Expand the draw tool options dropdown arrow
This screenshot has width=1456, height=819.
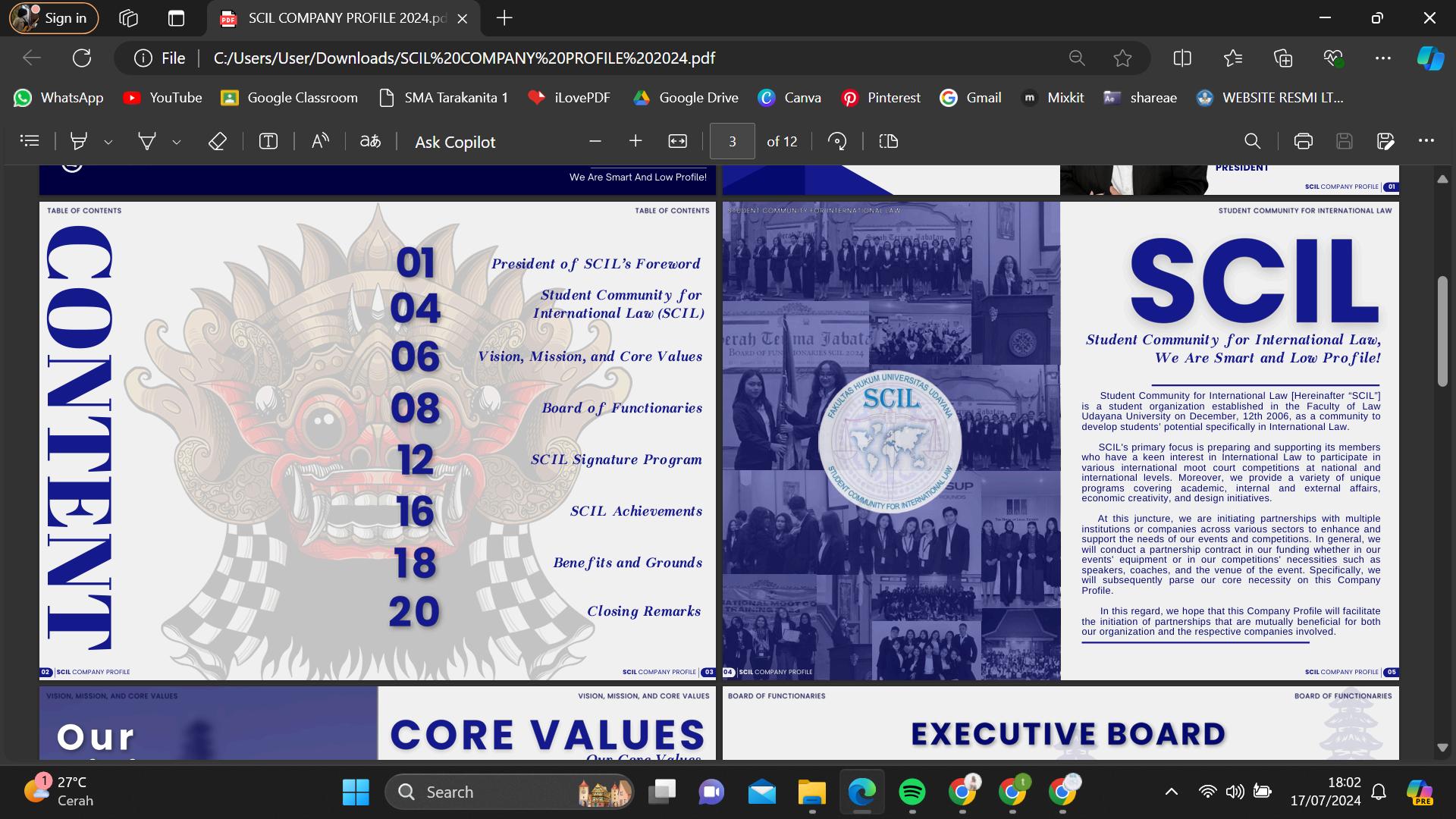coord(177,142)
